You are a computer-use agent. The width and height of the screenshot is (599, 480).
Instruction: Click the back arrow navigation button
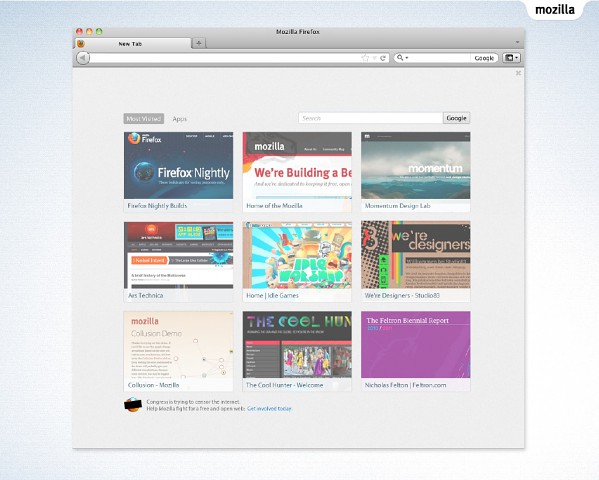(83, 58)
